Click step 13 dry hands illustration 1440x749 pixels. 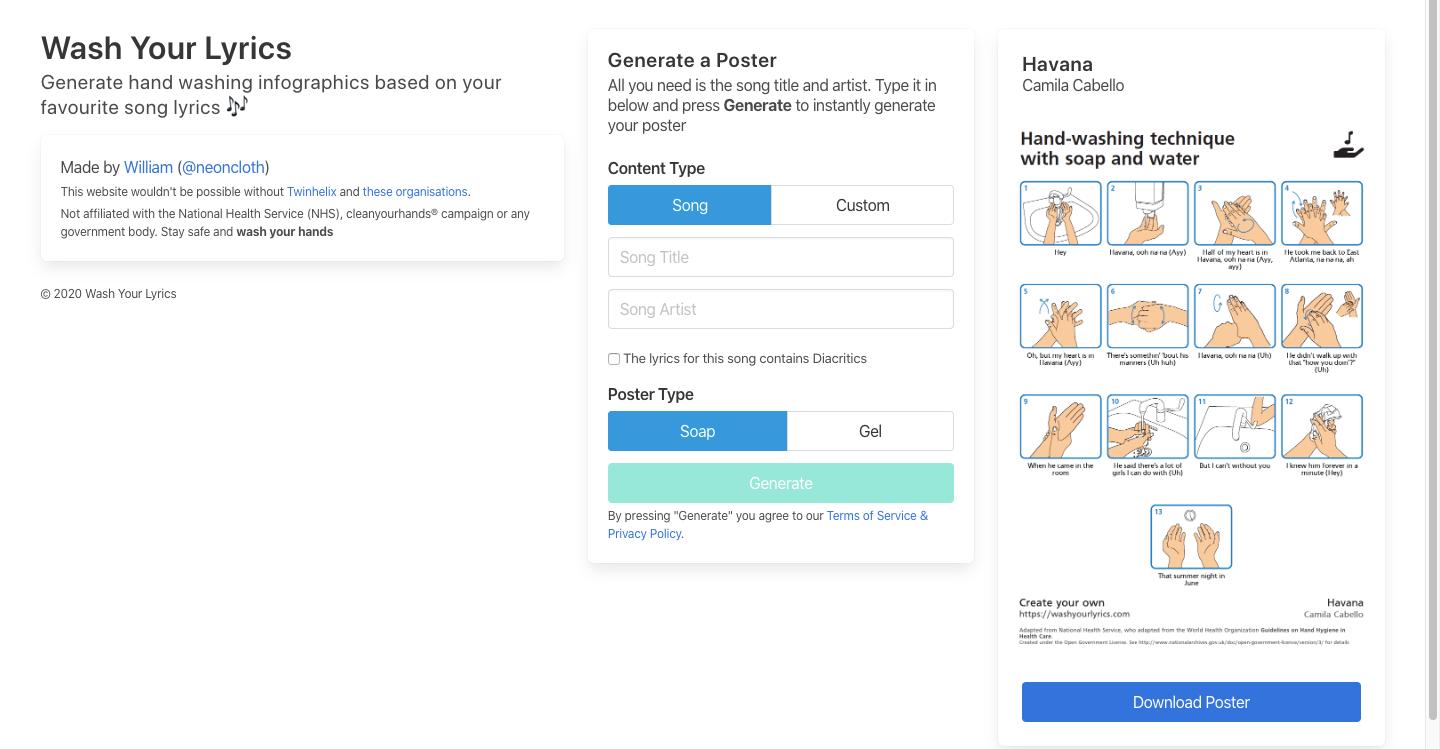click(x=1191, y=537)
